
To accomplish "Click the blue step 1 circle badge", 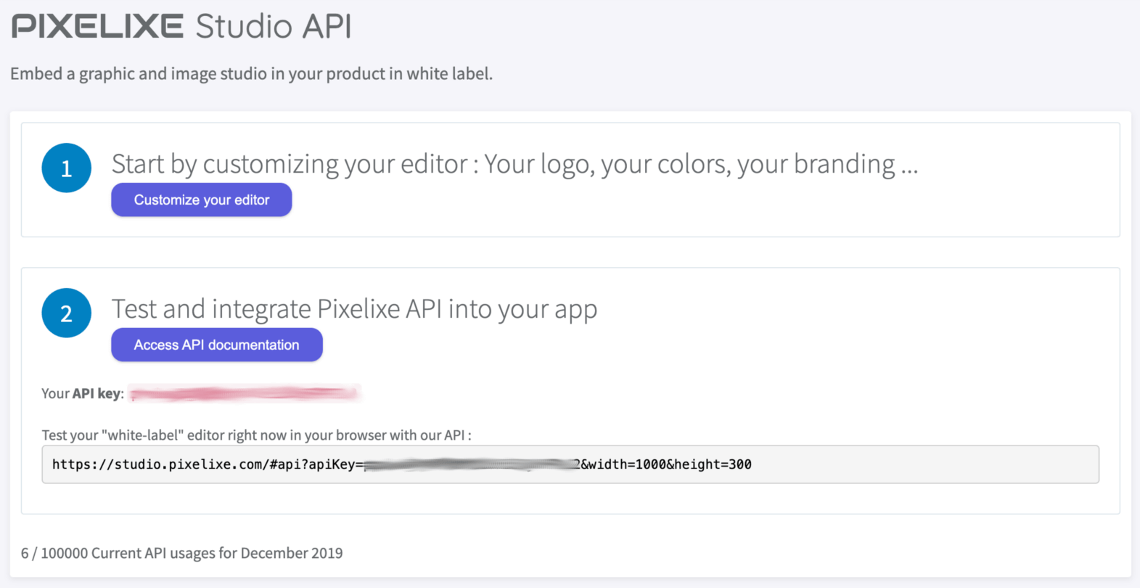I will pos(67,168).
